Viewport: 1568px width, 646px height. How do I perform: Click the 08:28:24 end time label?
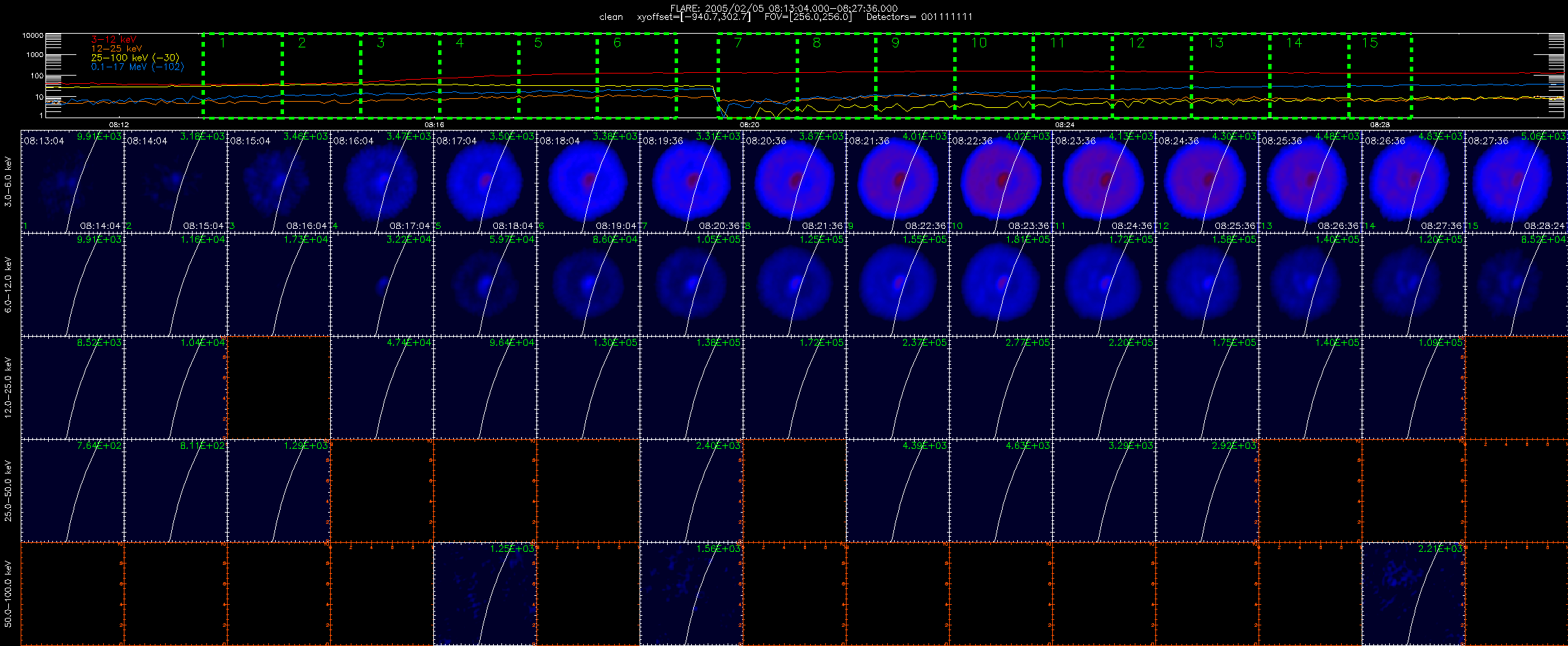pyautogui.click(x=1545, y=225)
